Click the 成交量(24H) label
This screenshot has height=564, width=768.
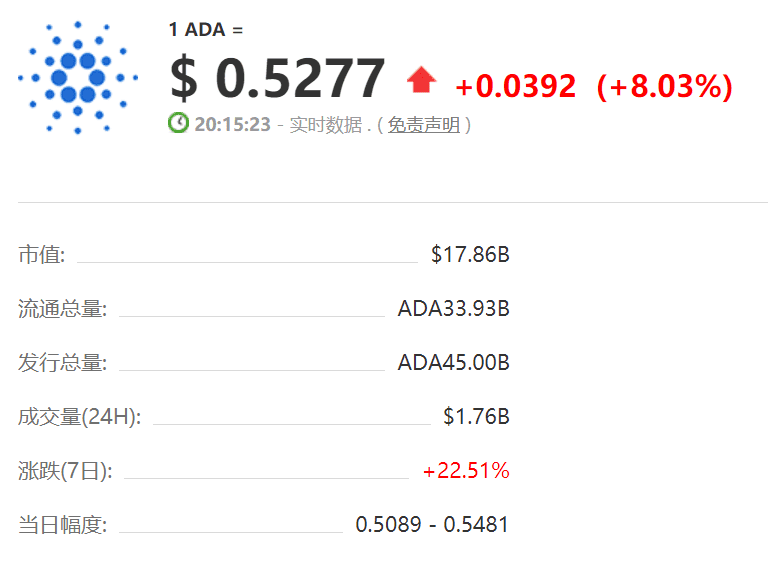pyautogui.click(x=79, y=417)
